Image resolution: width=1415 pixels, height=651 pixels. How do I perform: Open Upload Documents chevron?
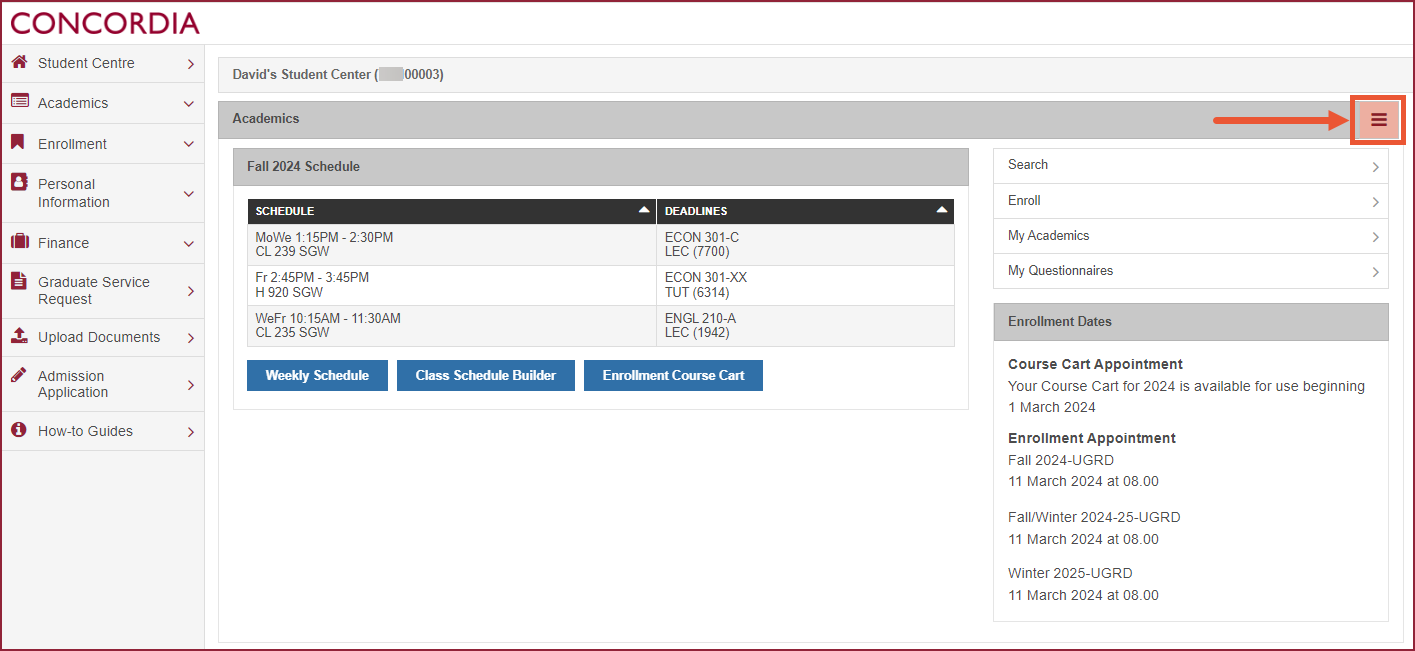coord(190,338)
